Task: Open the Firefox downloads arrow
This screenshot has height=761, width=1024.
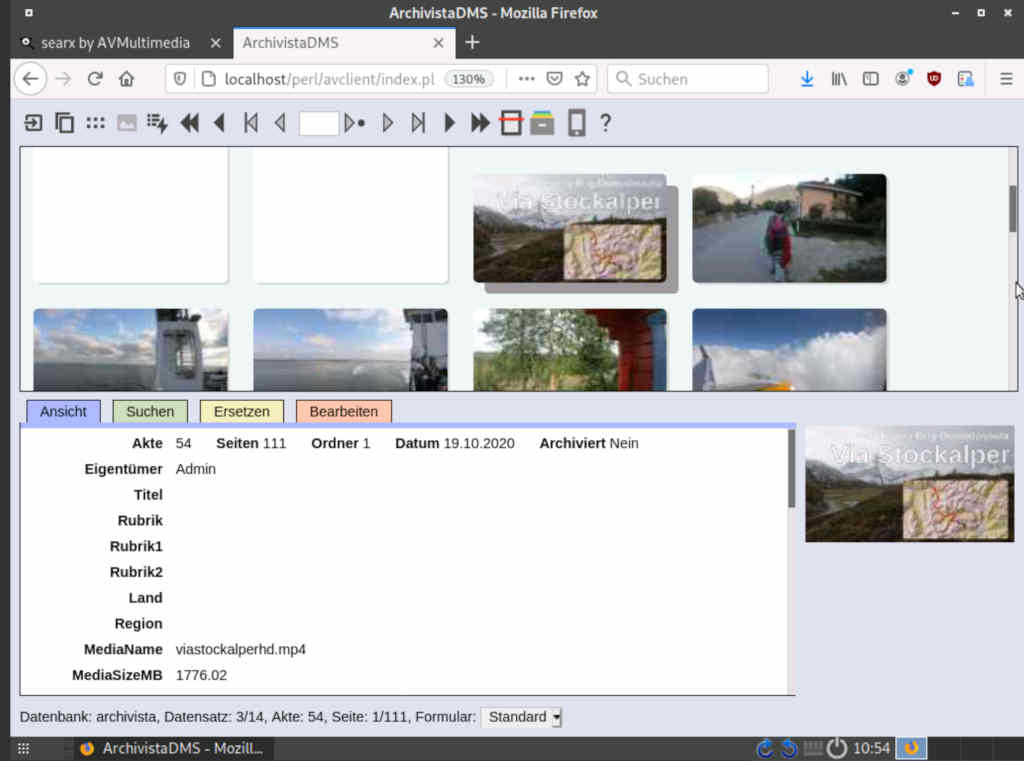Action: [807, 79]
